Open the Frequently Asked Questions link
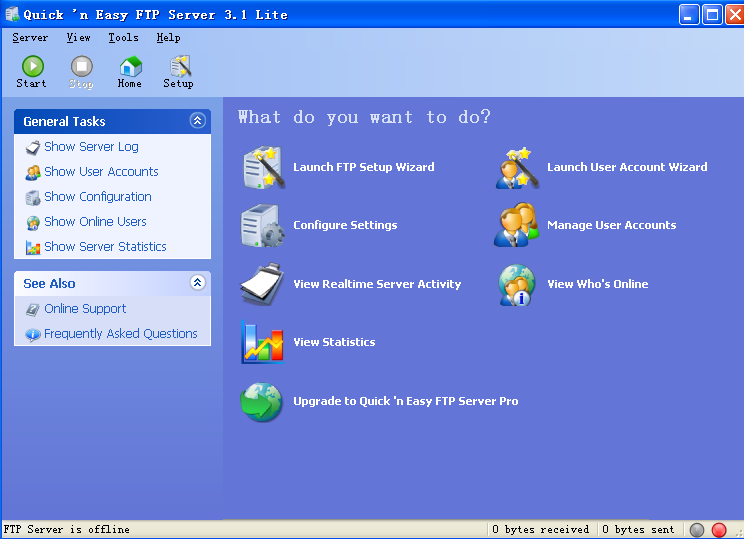 click(120, 334)
